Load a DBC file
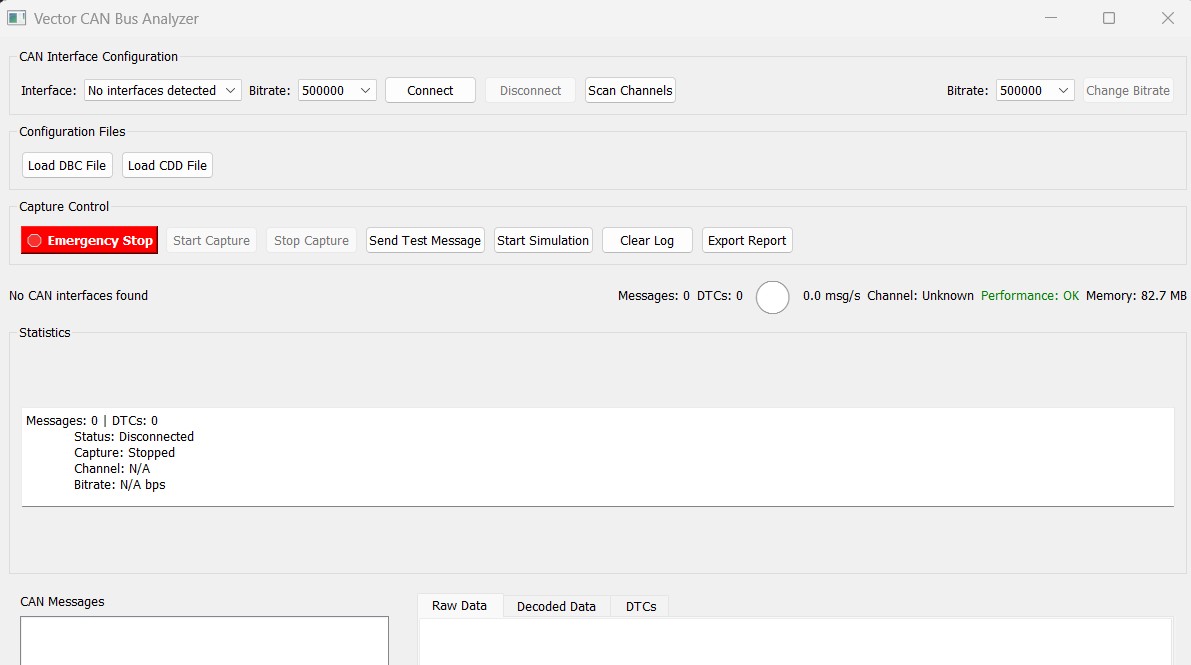This screenshot has width=1191, height=665. 67,166
